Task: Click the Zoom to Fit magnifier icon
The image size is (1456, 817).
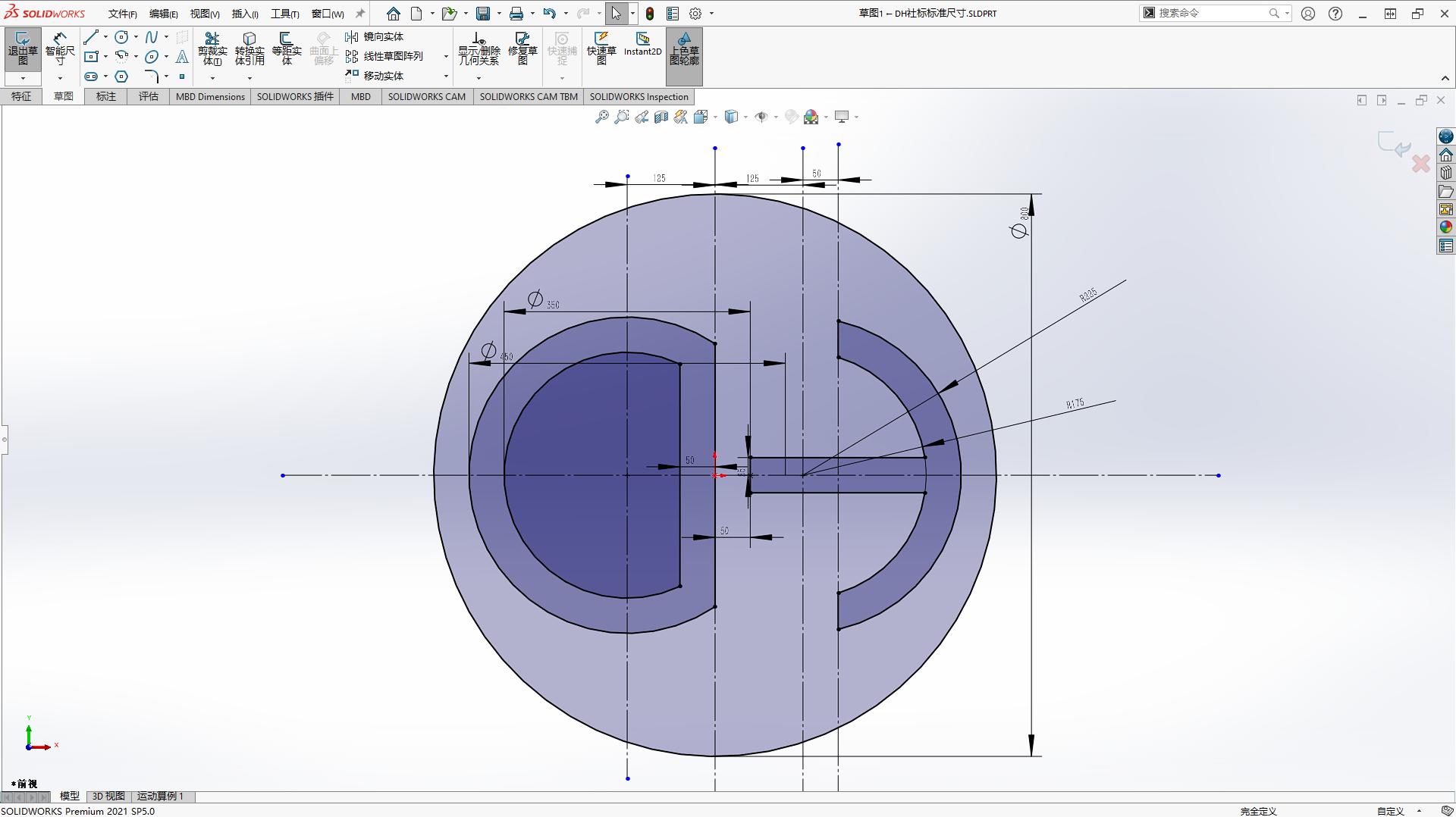Action: click(601, 117)
